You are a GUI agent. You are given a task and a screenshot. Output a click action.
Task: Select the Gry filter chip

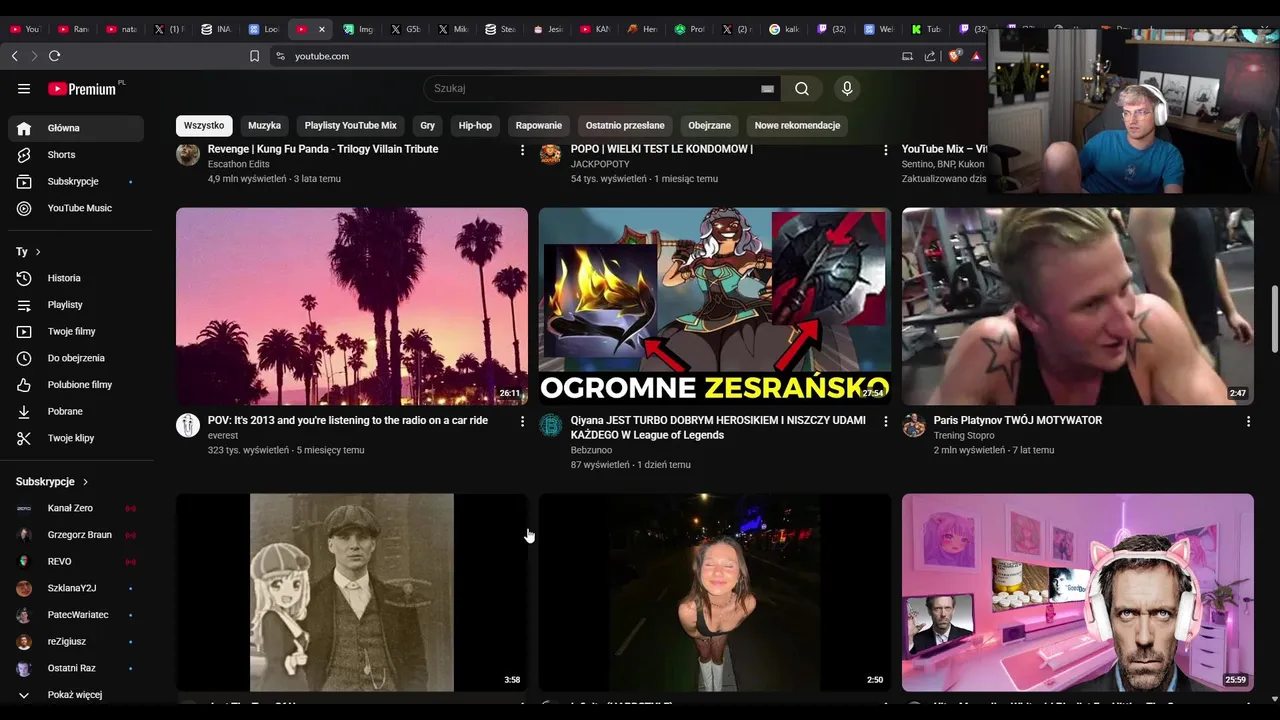(428, 126)
